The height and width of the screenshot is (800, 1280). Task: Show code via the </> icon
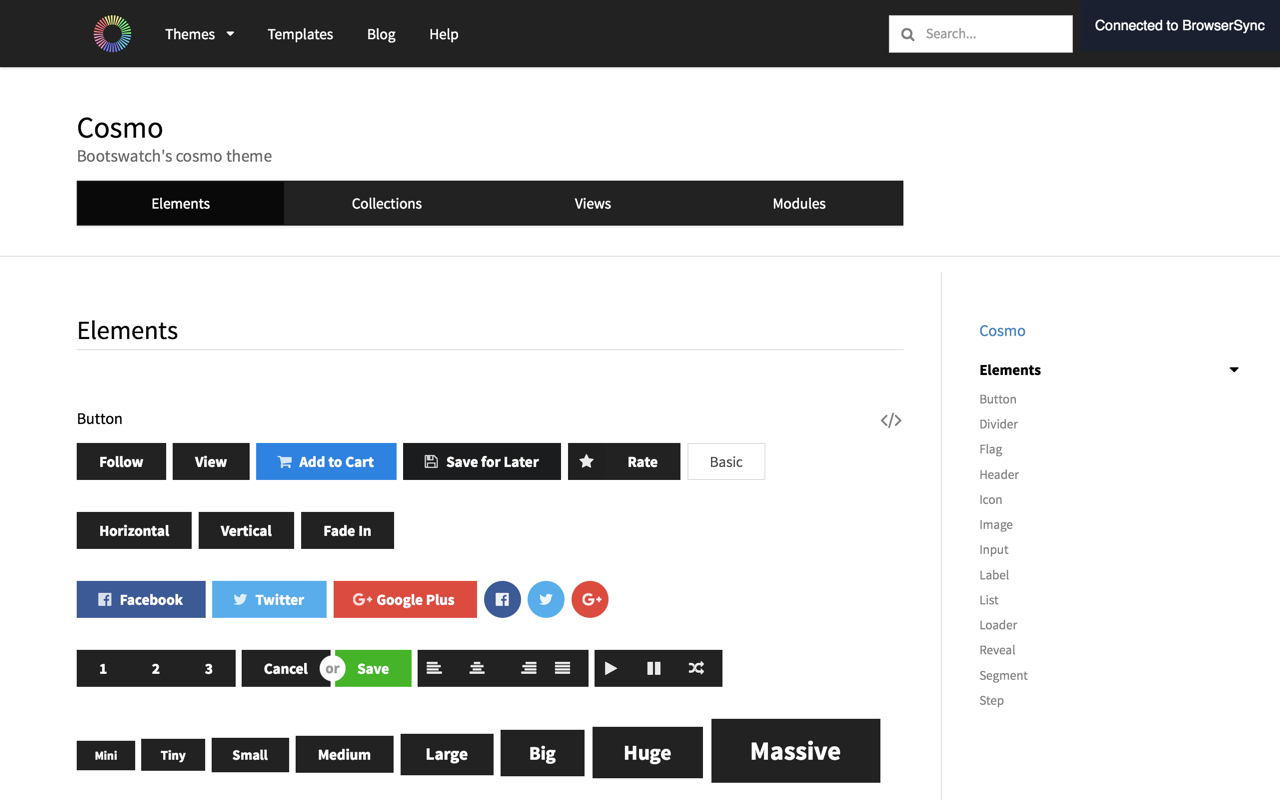(891, 420)
